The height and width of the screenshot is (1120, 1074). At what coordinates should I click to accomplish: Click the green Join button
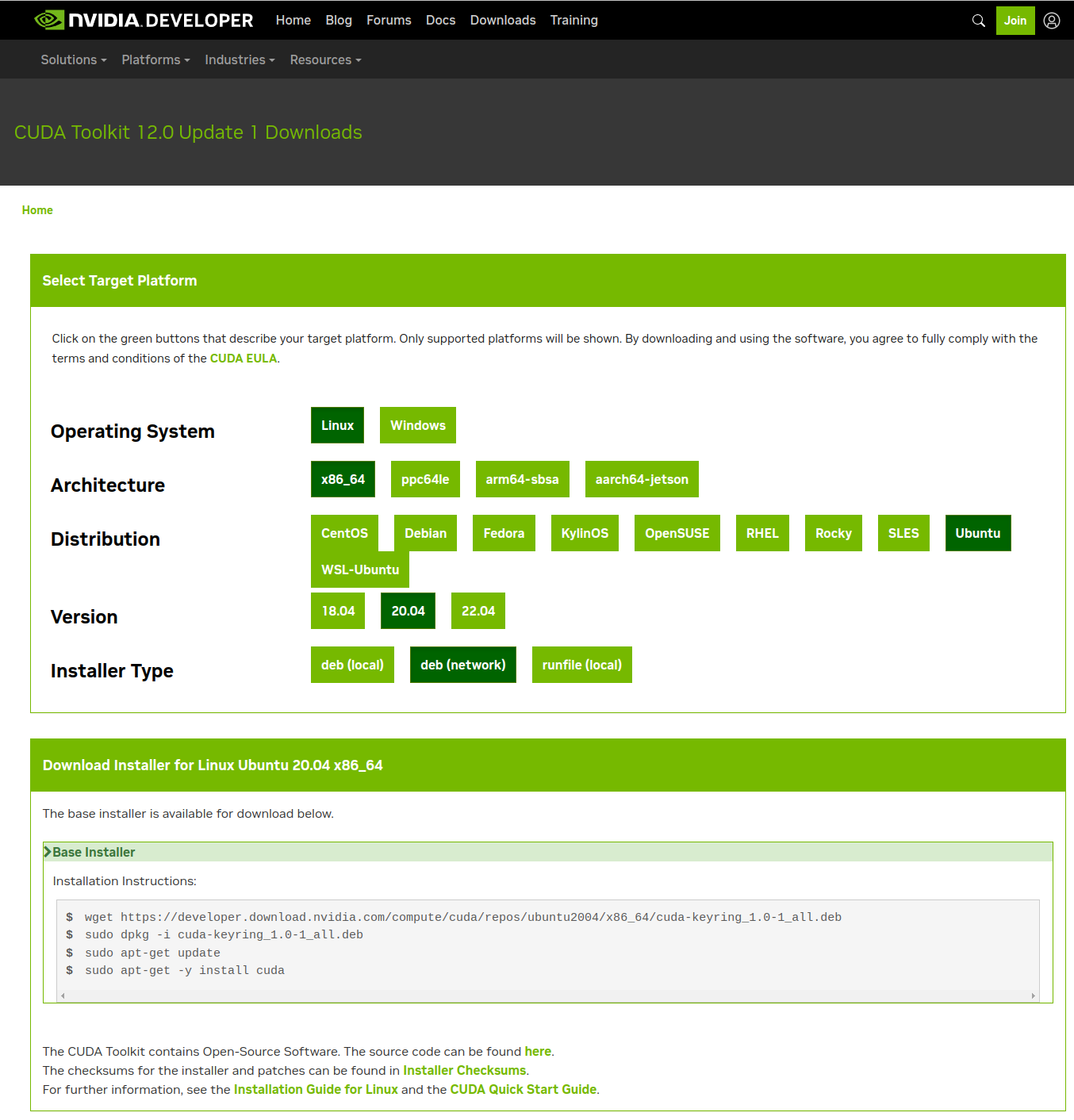tap(1015, 21)
